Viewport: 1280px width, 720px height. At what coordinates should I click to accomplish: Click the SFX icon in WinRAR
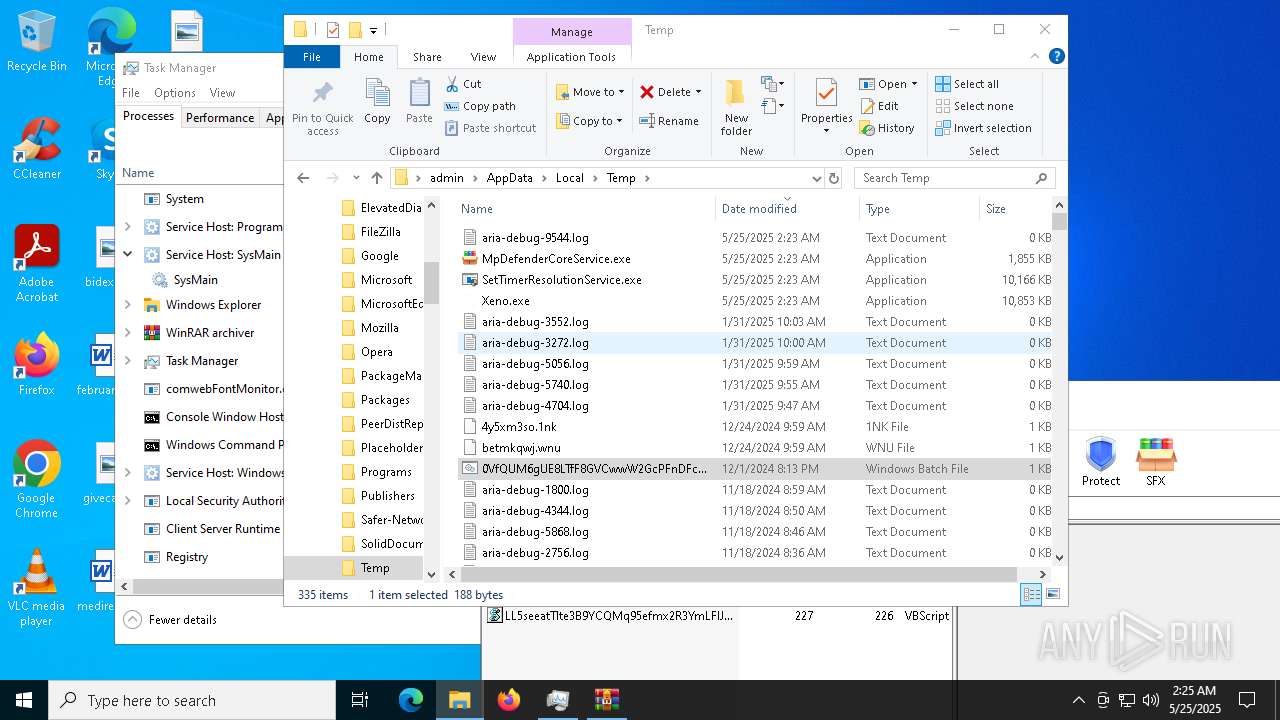tap(1156, 462)
